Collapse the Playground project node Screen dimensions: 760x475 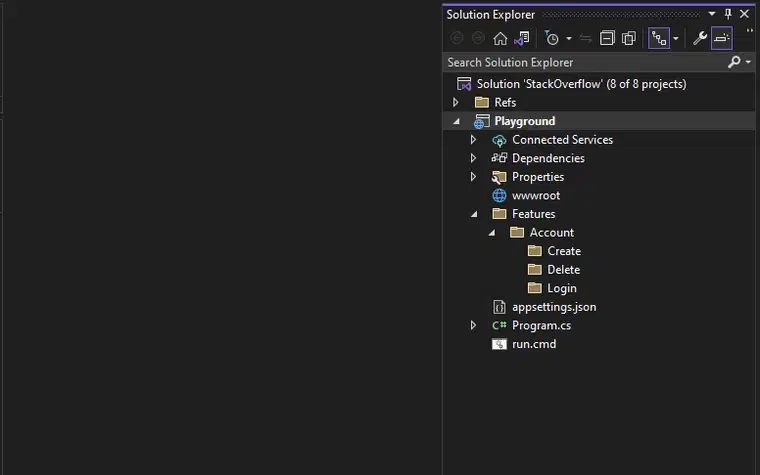pyautogui.click(x=456, y=121)
